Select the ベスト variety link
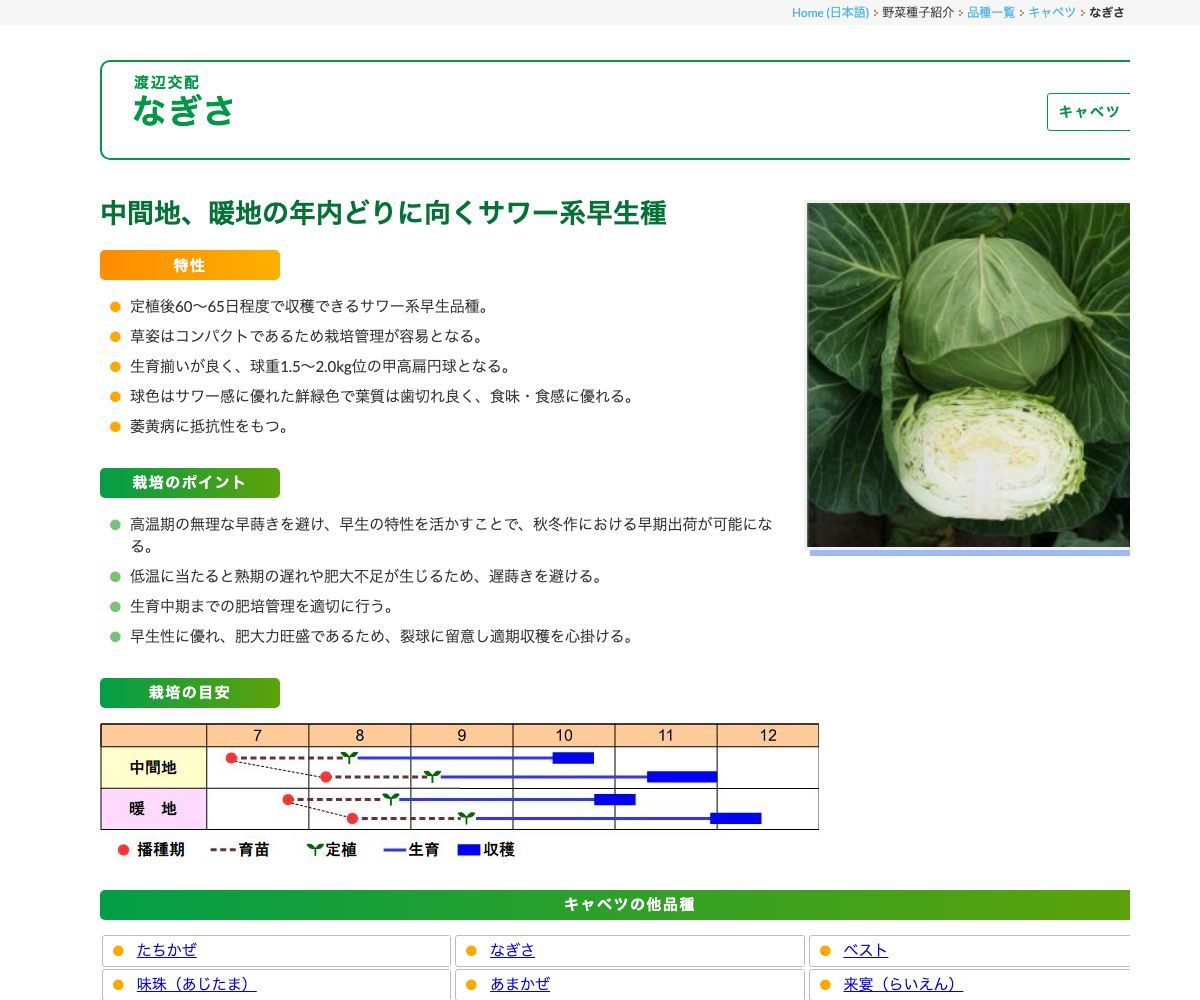 [x=864, y=950]
